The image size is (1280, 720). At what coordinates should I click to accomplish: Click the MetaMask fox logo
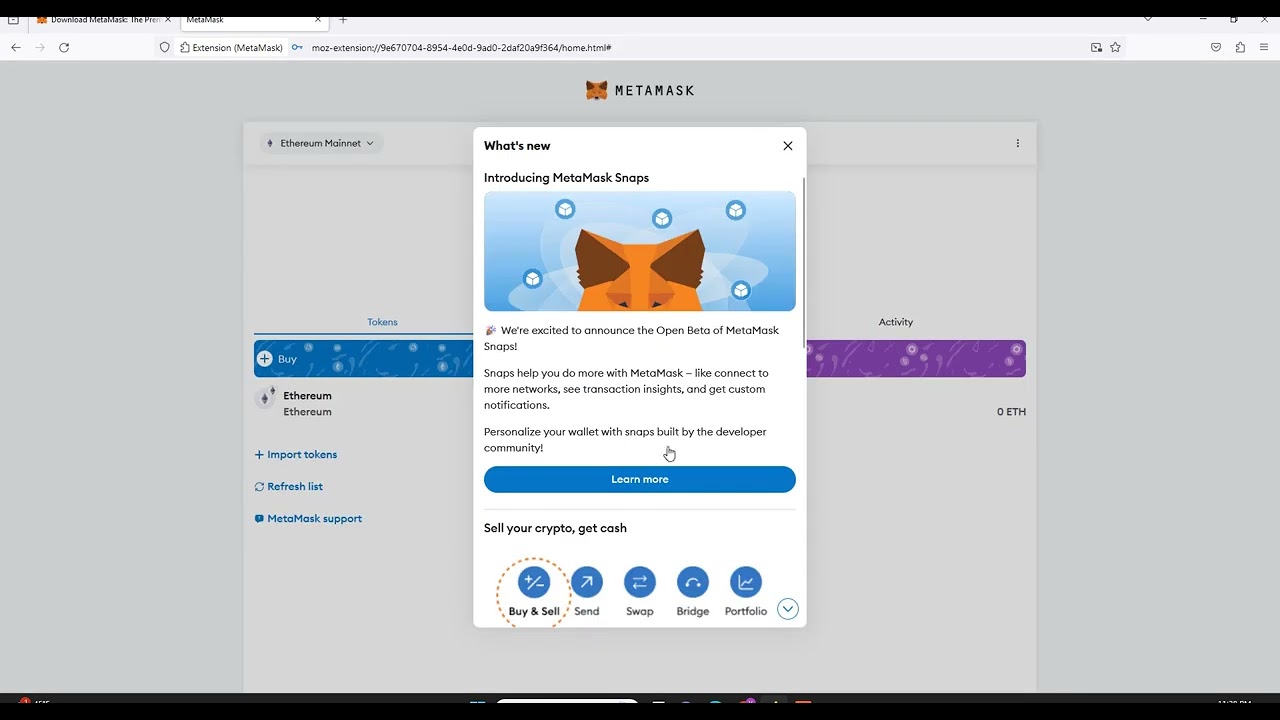597,90
